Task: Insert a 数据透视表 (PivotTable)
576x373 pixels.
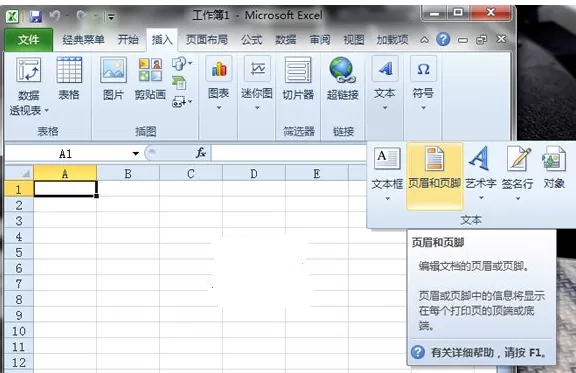Action: (x=29, y=86)
